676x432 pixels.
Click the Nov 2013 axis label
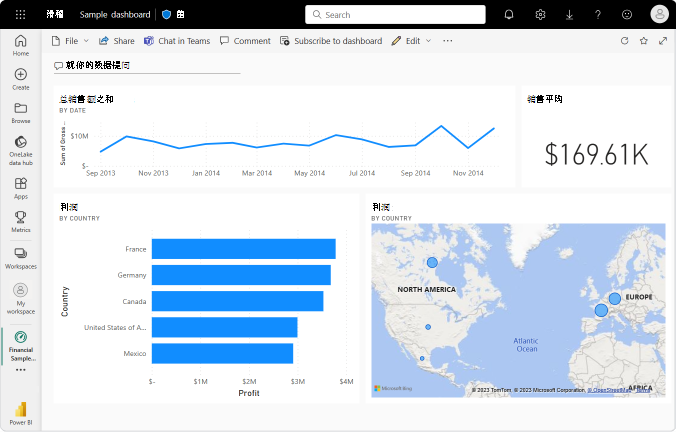(153, 173)
